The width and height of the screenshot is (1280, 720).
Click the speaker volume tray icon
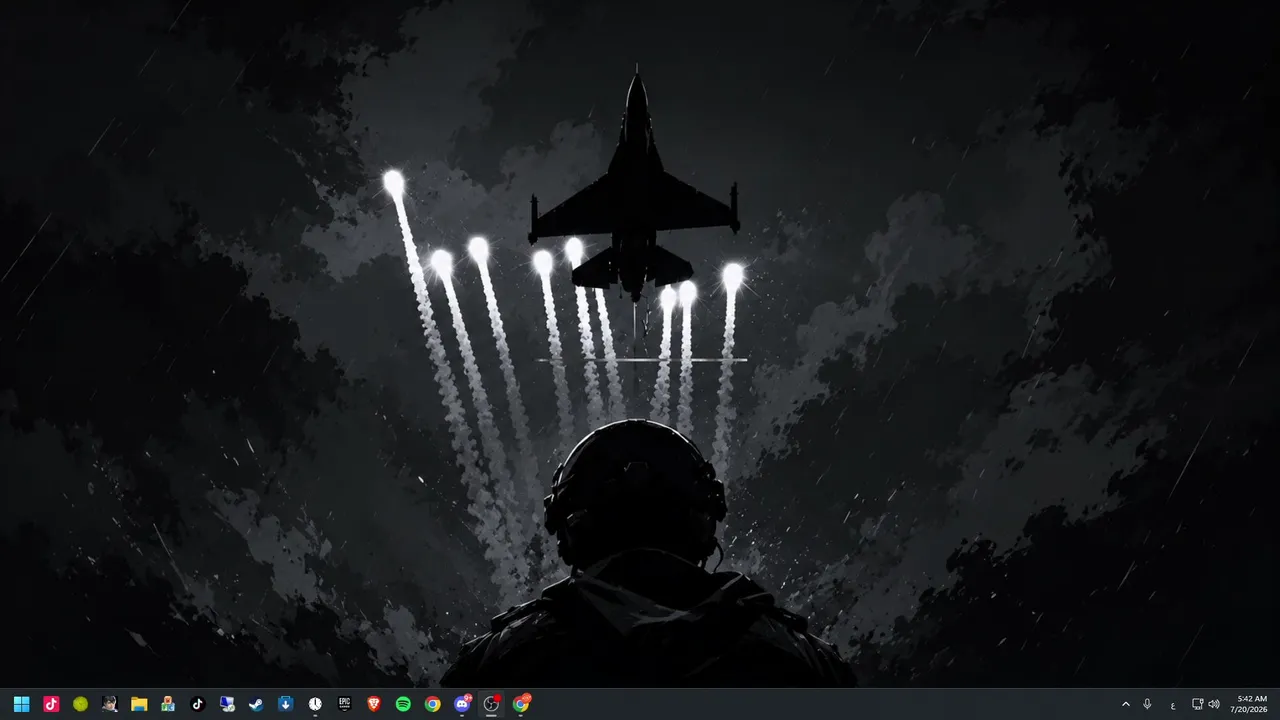1214,704
